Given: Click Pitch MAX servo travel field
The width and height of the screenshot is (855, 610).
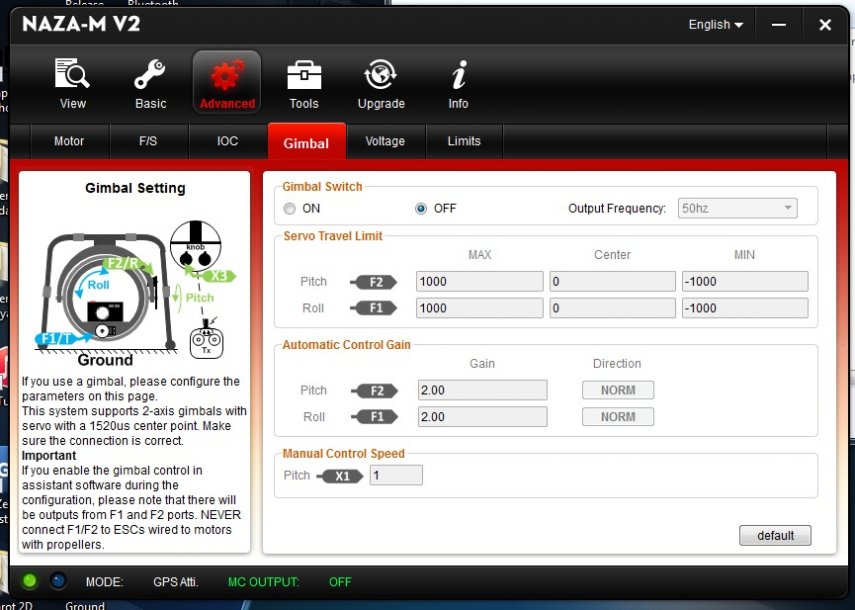Looking at the screenshot, I should point(479,281).
